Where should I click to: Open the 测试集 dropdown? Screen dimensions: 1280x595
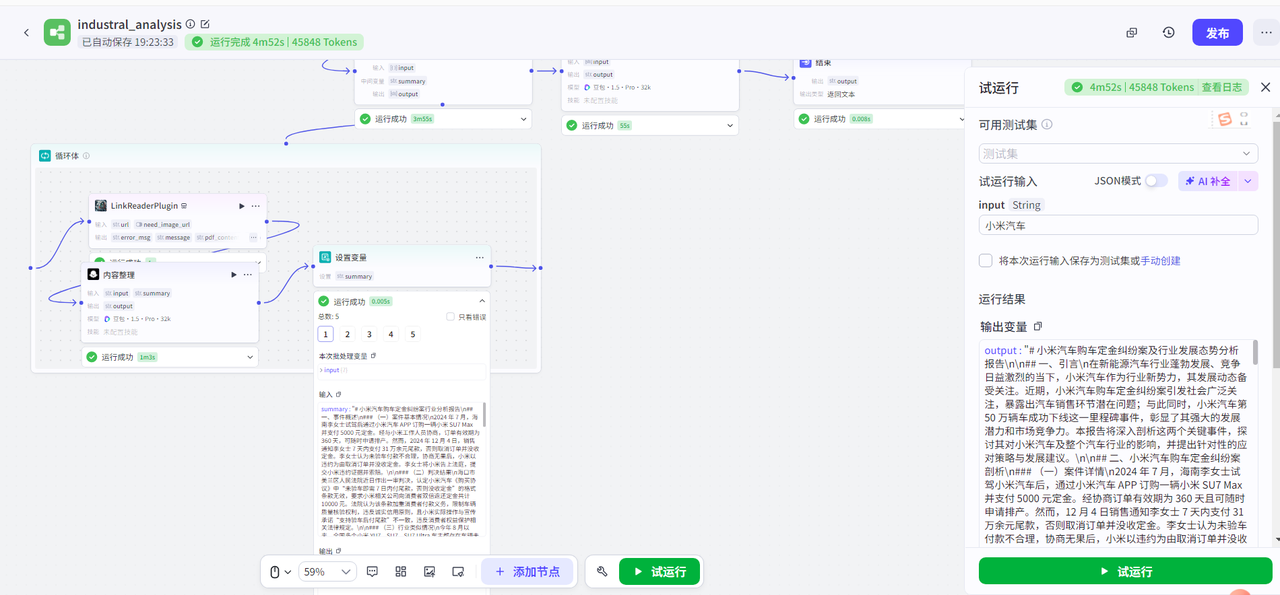pyautogui.click(x=1118, y=154)
